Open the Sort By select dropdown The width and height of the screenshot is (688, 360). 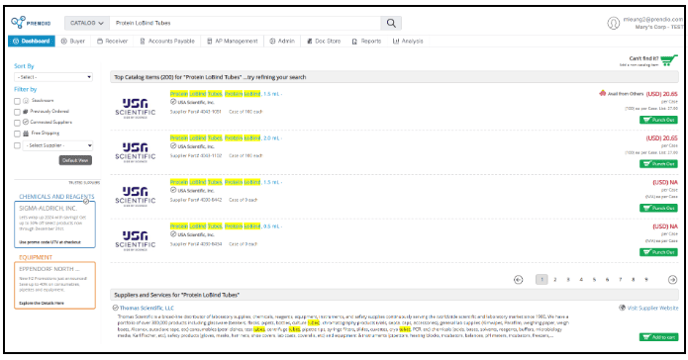point(53,77)
